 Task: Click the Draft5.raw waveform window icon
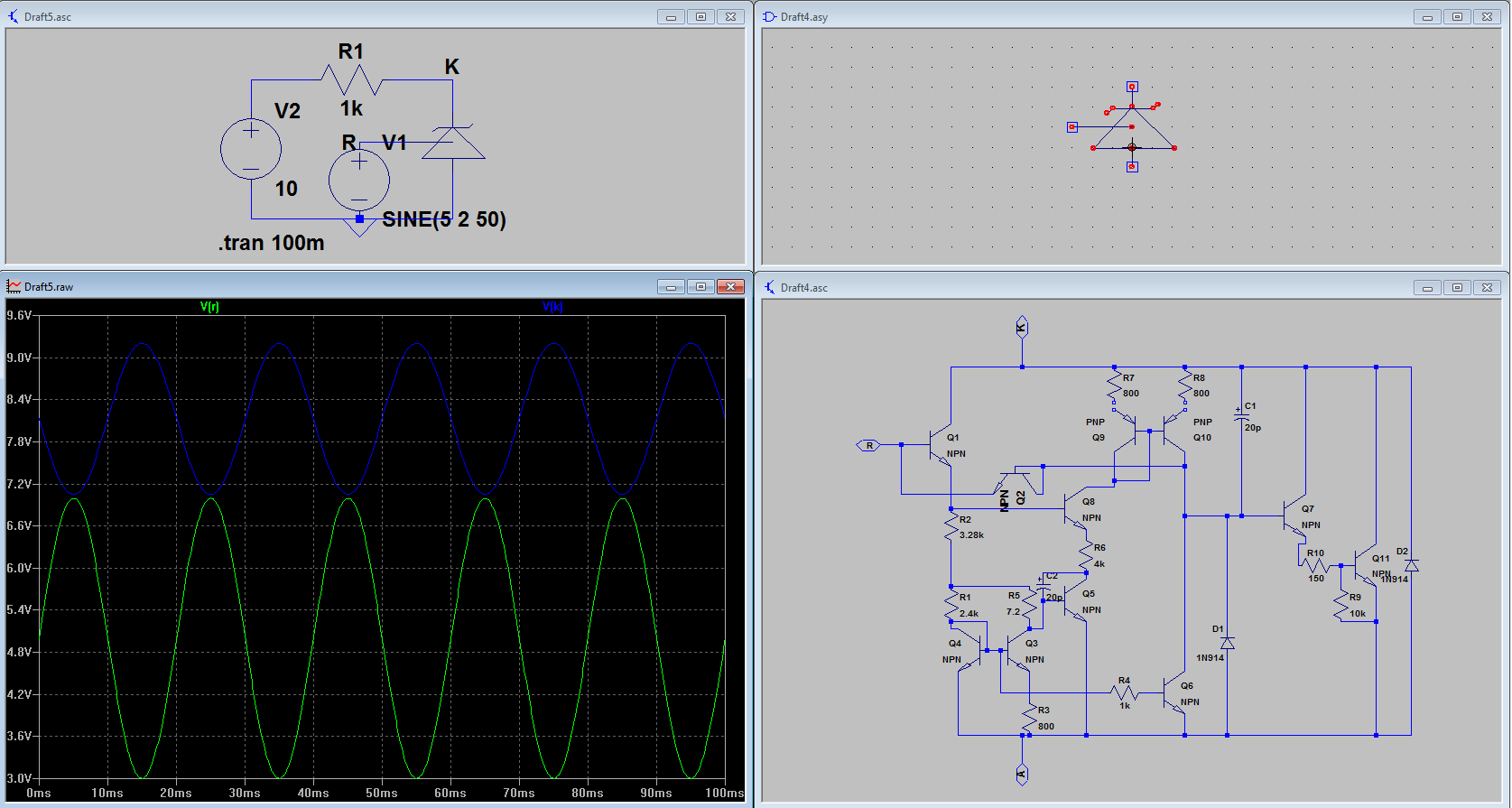click(x=14, y=286)
